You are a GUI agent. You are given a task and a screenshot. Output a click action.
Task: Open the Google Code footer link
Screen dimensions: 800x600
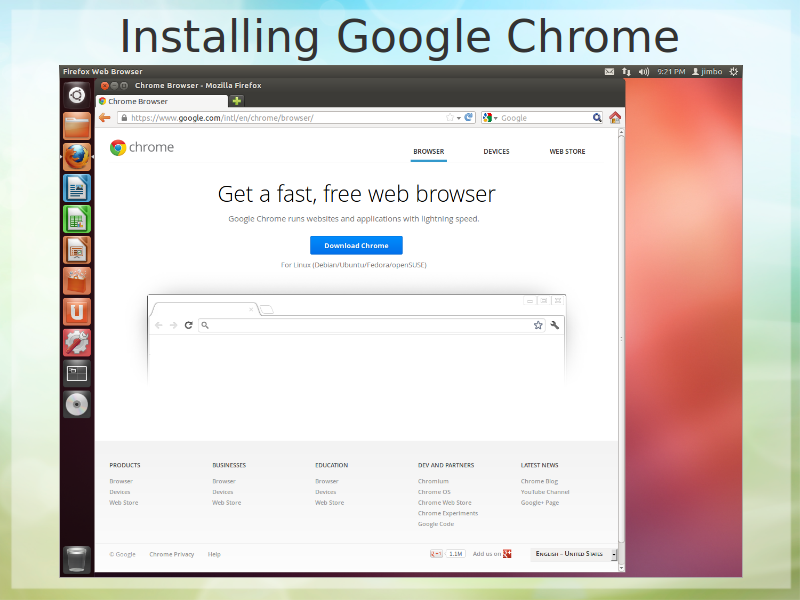[x=436, y=524]
